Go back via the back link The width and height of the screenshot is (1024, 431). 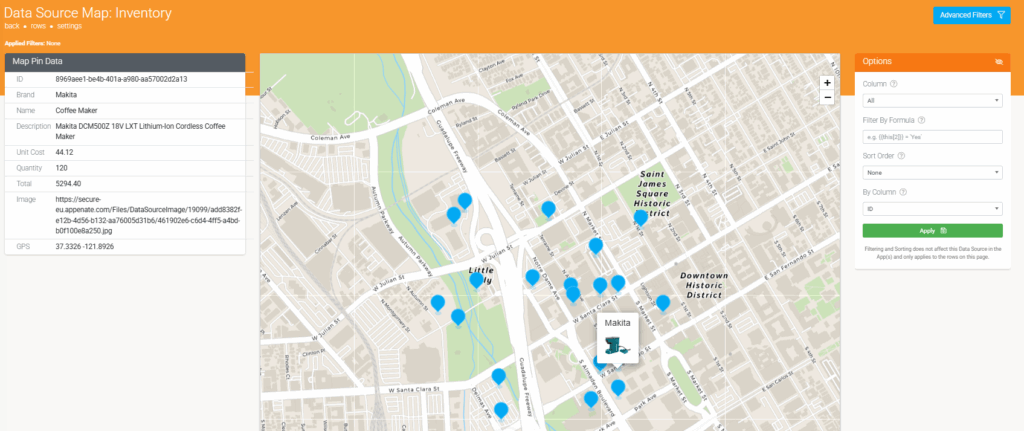pos(12,26)
